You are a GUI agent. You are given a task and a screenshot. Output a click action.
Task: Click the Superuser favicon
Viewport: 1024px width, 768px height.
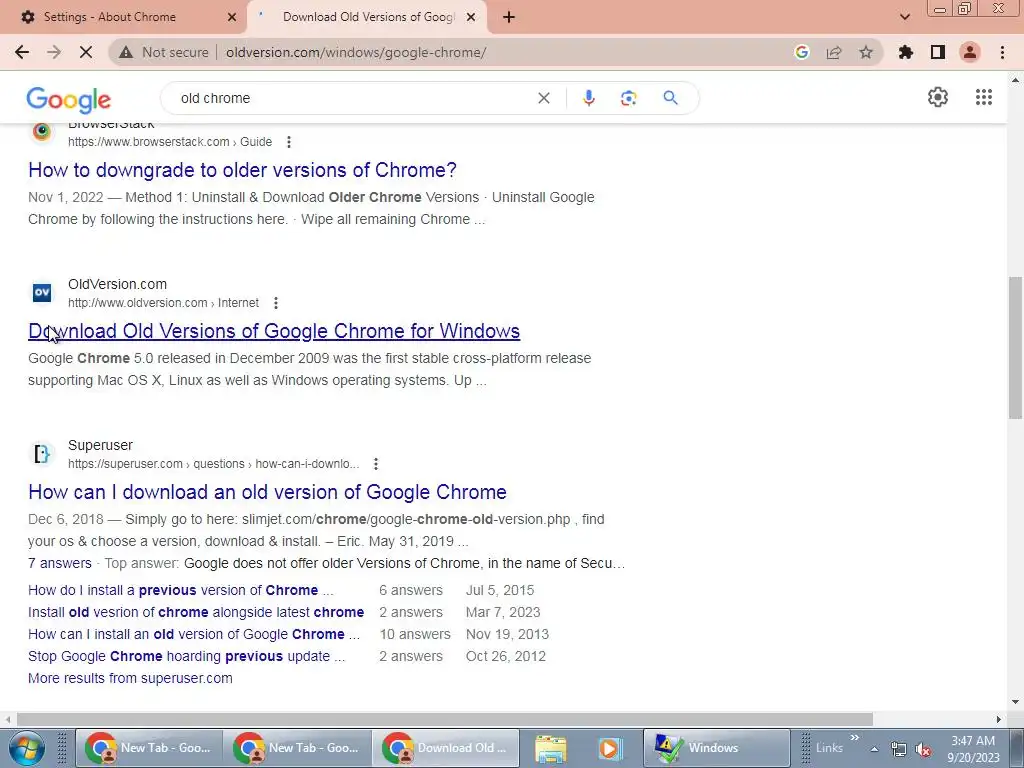[42, 453]
